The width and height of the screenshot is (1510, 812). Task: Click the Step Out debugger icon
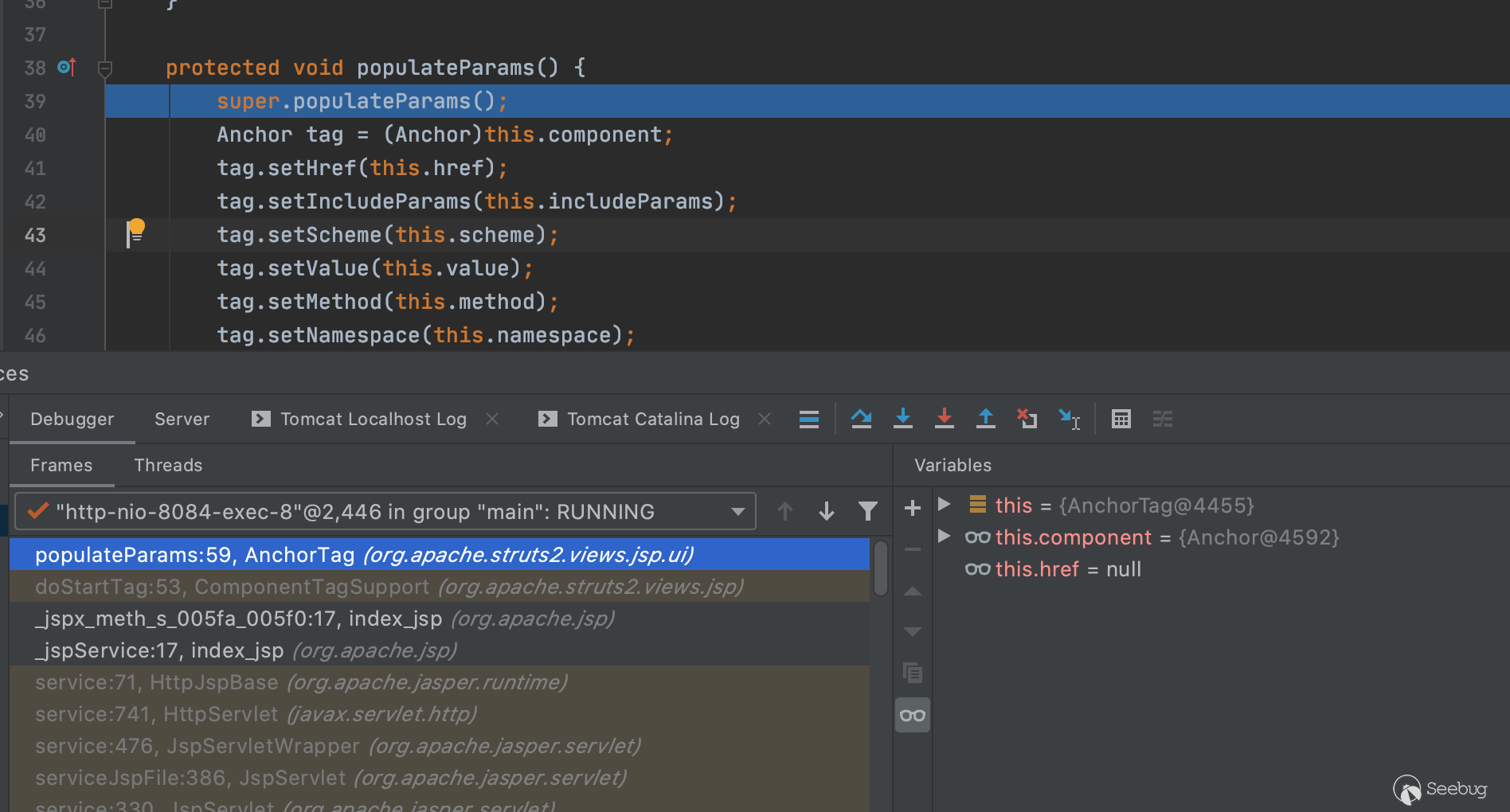click(x=985, y=419)
